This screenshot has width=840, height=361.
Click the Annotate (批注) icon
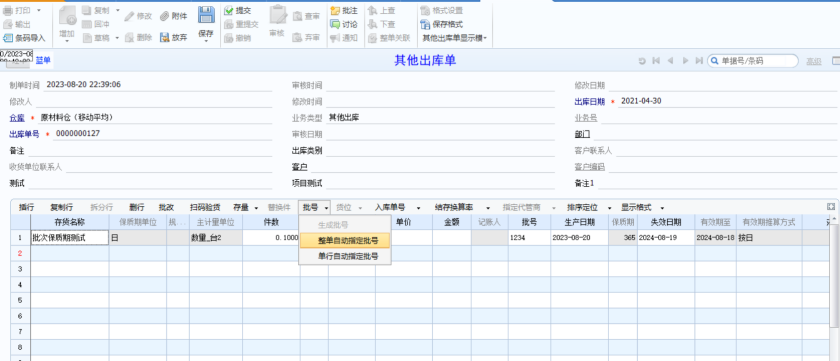pos(335,10)
